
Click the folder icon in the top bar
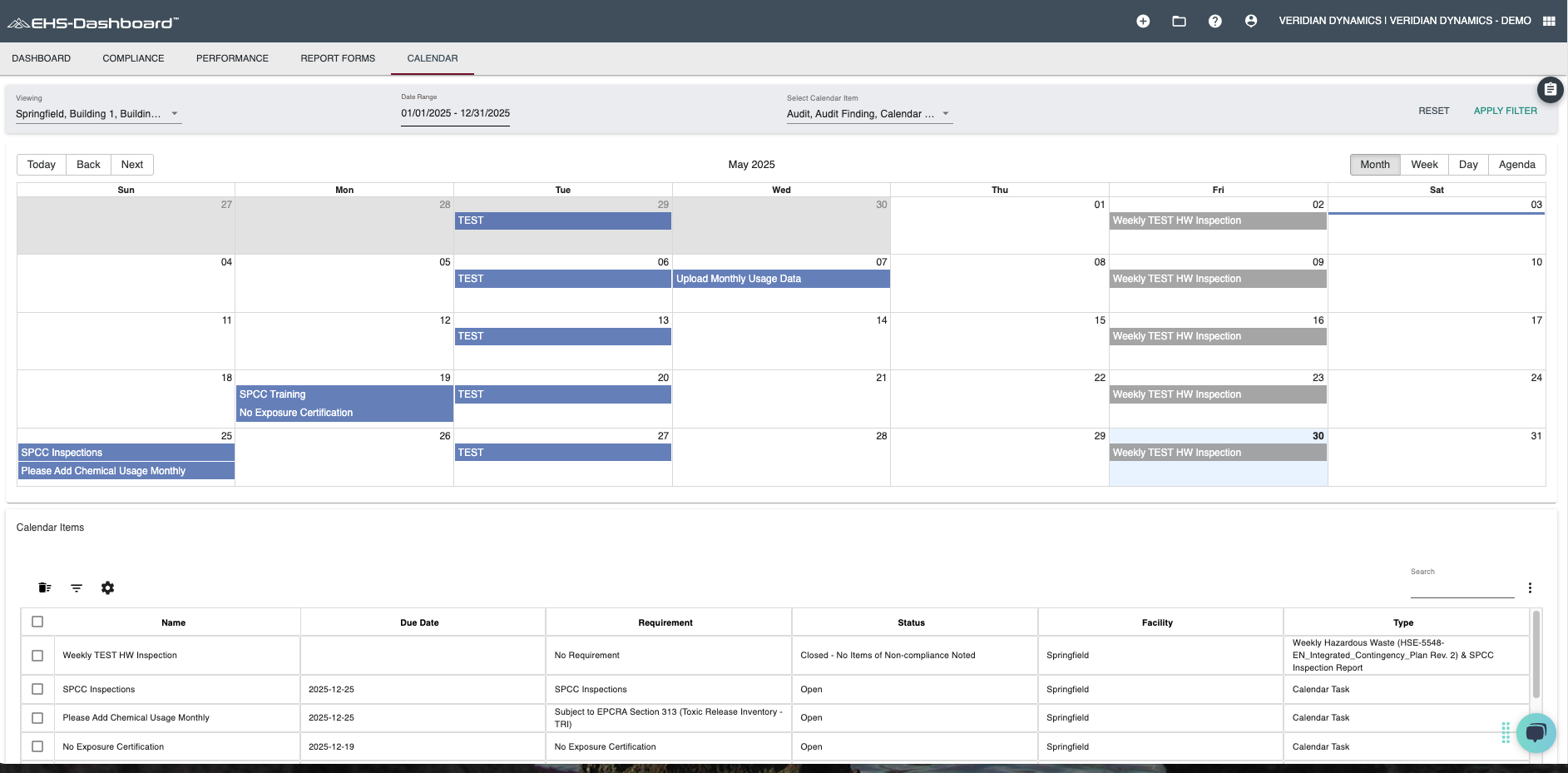1179,21
